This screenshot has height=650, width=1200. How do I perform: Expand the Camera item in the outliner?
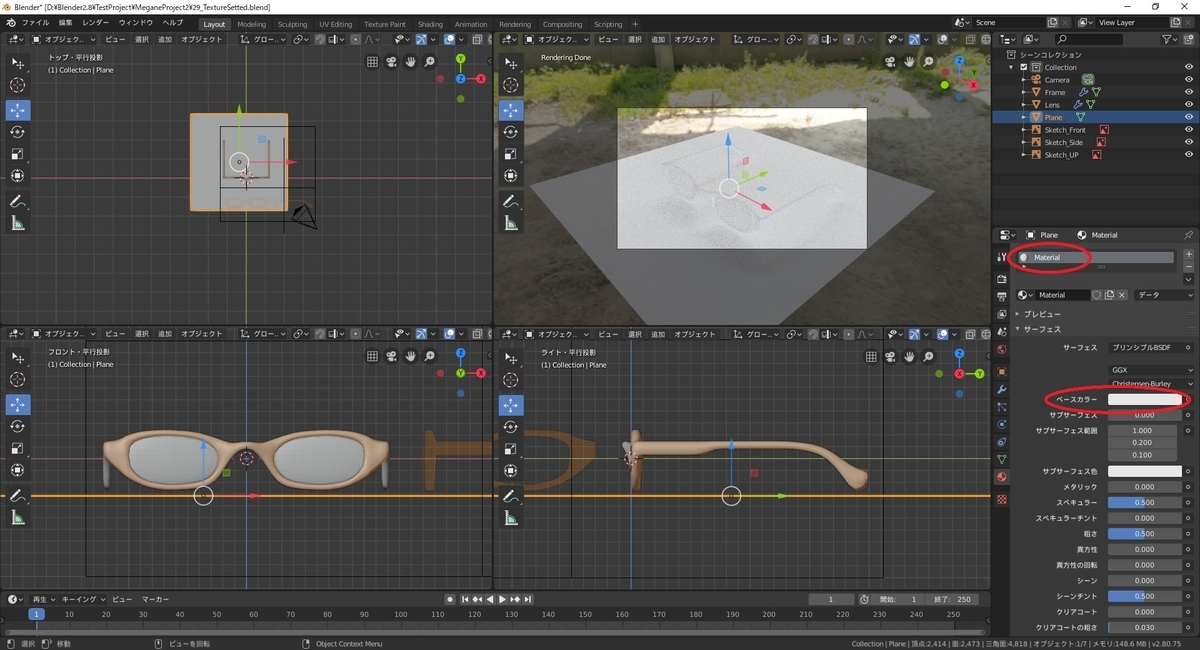click(x=1024, y=80)
